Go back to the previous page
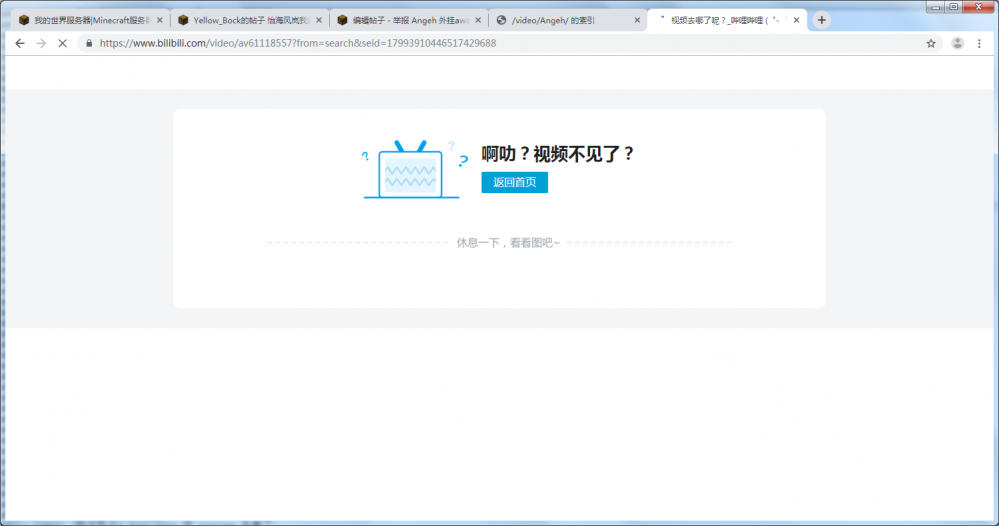This screenshot has height=526, width=999. coord(20,43)
